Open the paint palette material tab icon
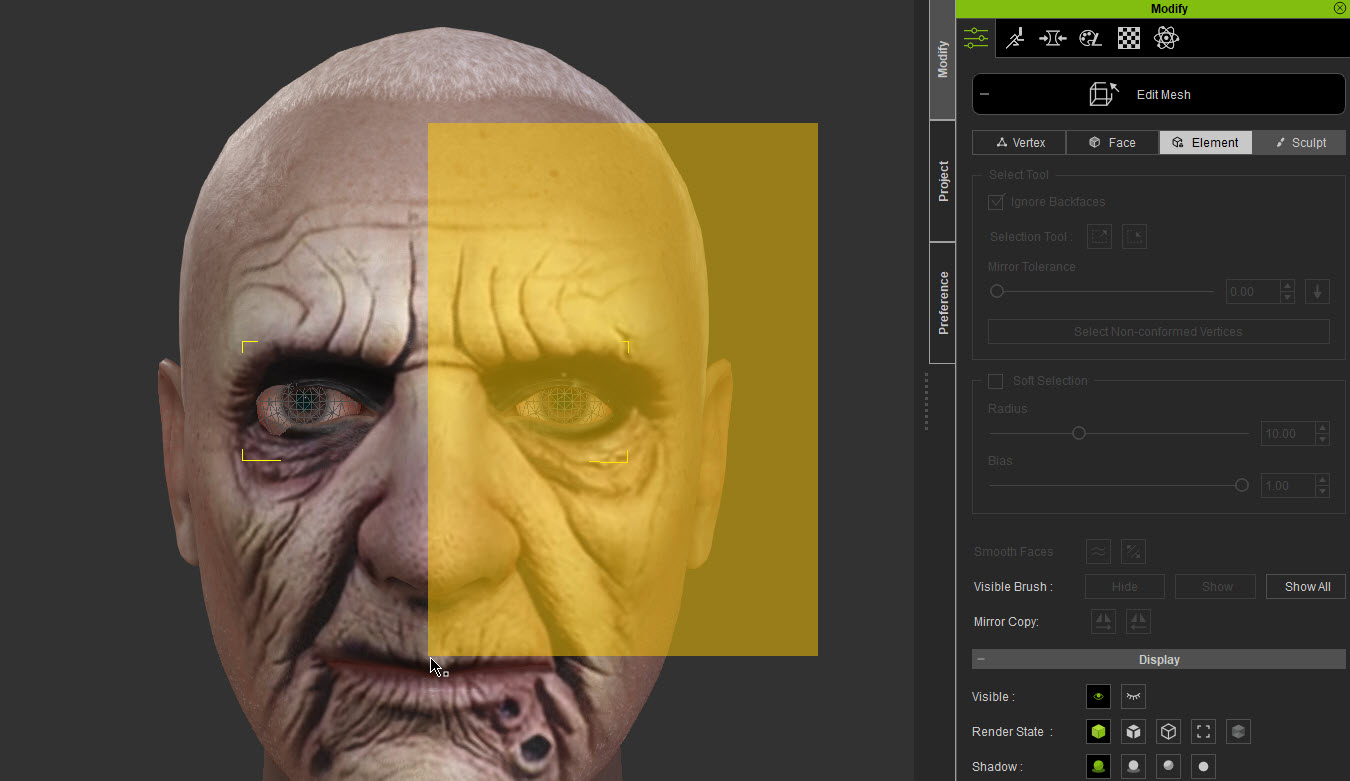The width and height of the screenshot is (1350, 781). (x=1090, y=38)
